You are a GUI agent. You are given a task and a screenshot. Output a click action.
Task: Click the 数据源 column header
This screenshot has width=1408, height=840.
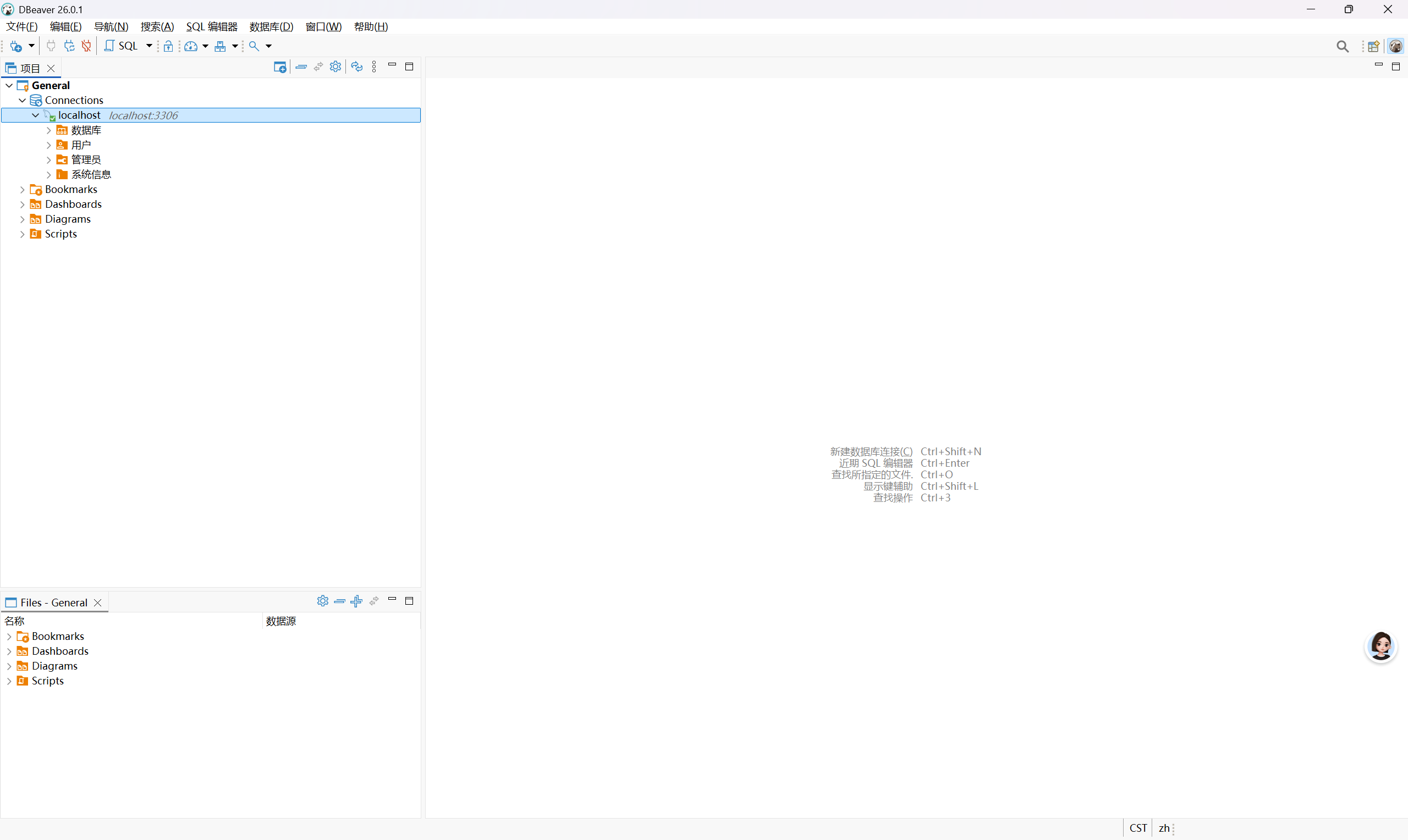[282, 621]
